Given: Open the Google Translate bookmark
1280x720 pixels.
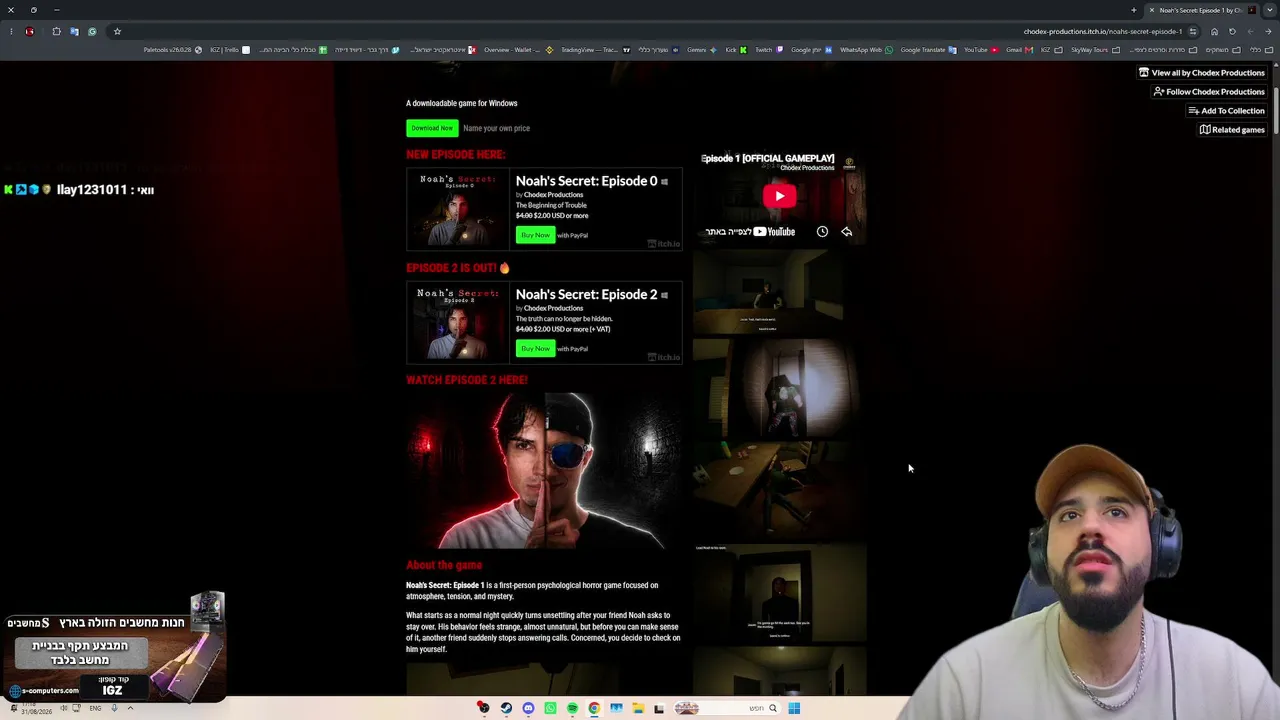Looking at the screenshot, I should (x=928, y=50).
